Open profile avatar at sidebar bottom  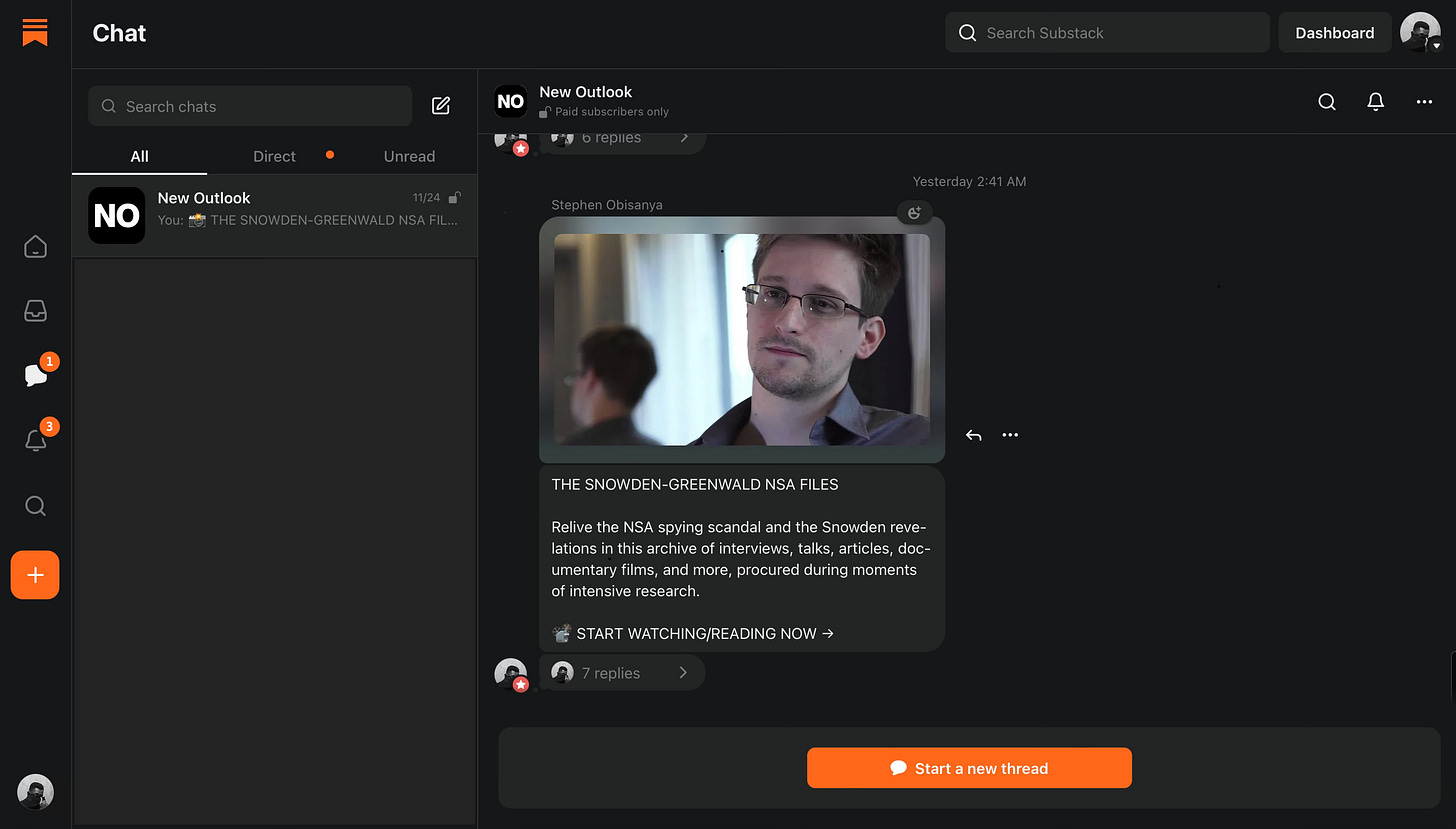point(35,793)
